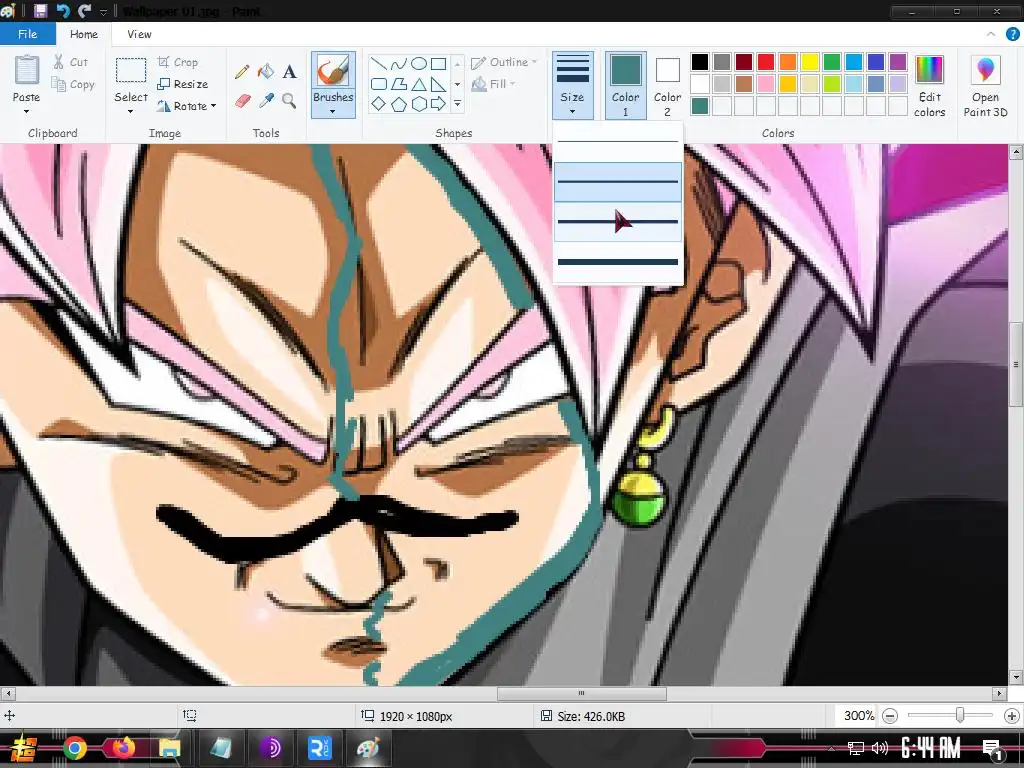Click the zoom slider handle
This screenshot has width=1024, height=768.
point(959,716)
